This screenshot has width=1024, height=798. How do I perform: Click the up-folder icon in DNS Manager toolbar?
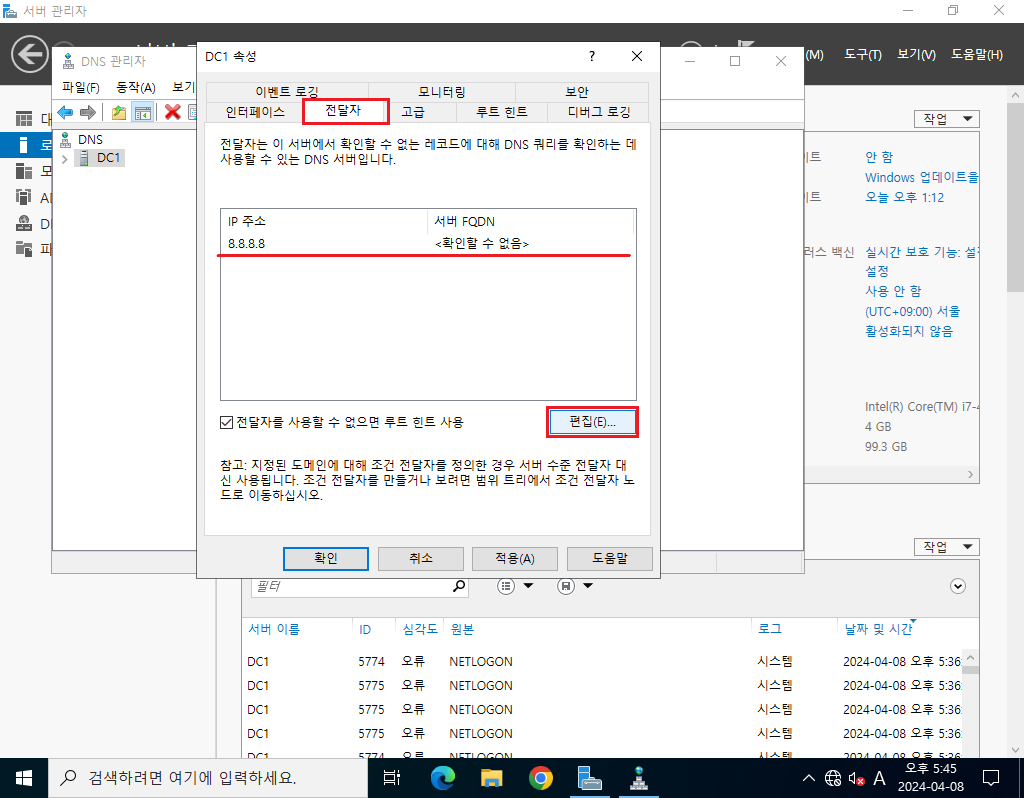pos(118,112)
